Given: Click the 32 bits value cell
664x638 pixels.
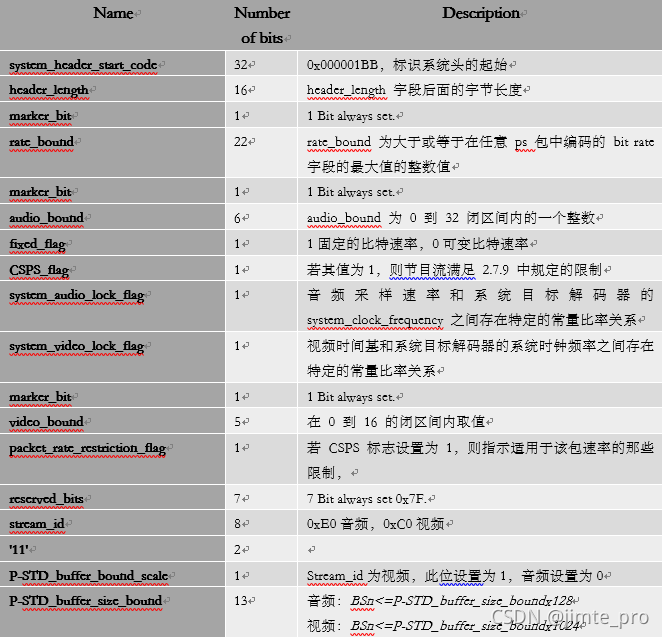Looking at the screenshot, I should 261,64.
